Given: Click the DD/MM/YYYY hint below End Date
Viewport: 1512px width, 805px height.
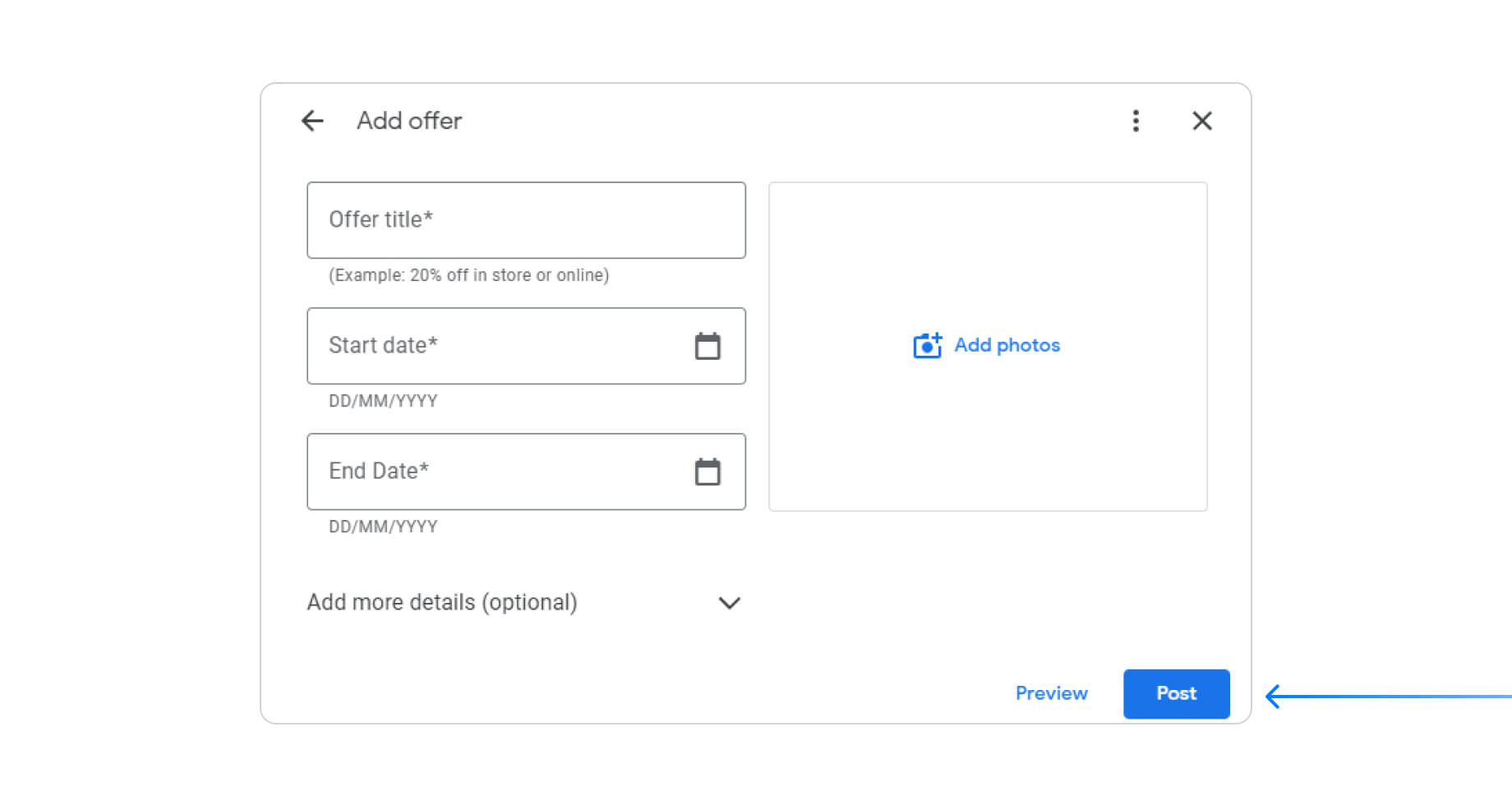Looking at the screenshot, I should coord(383,527).
